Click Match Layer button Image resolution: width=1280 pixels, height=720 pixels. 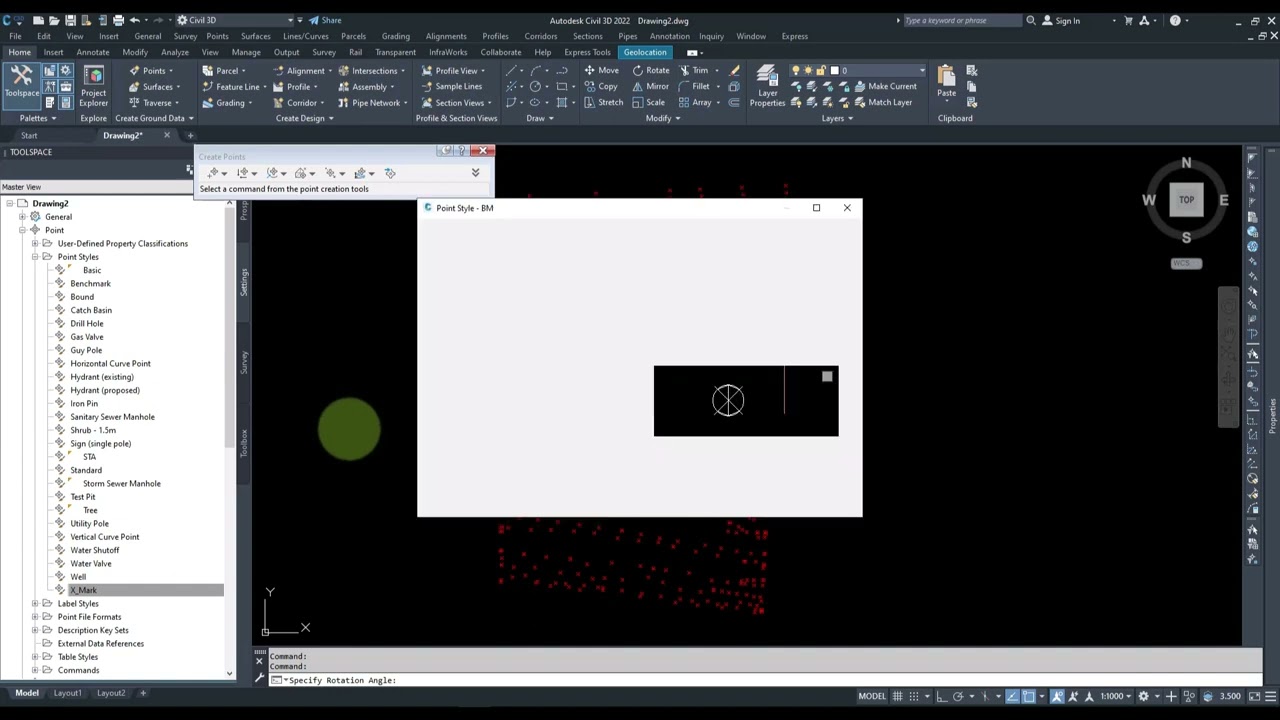882,102
